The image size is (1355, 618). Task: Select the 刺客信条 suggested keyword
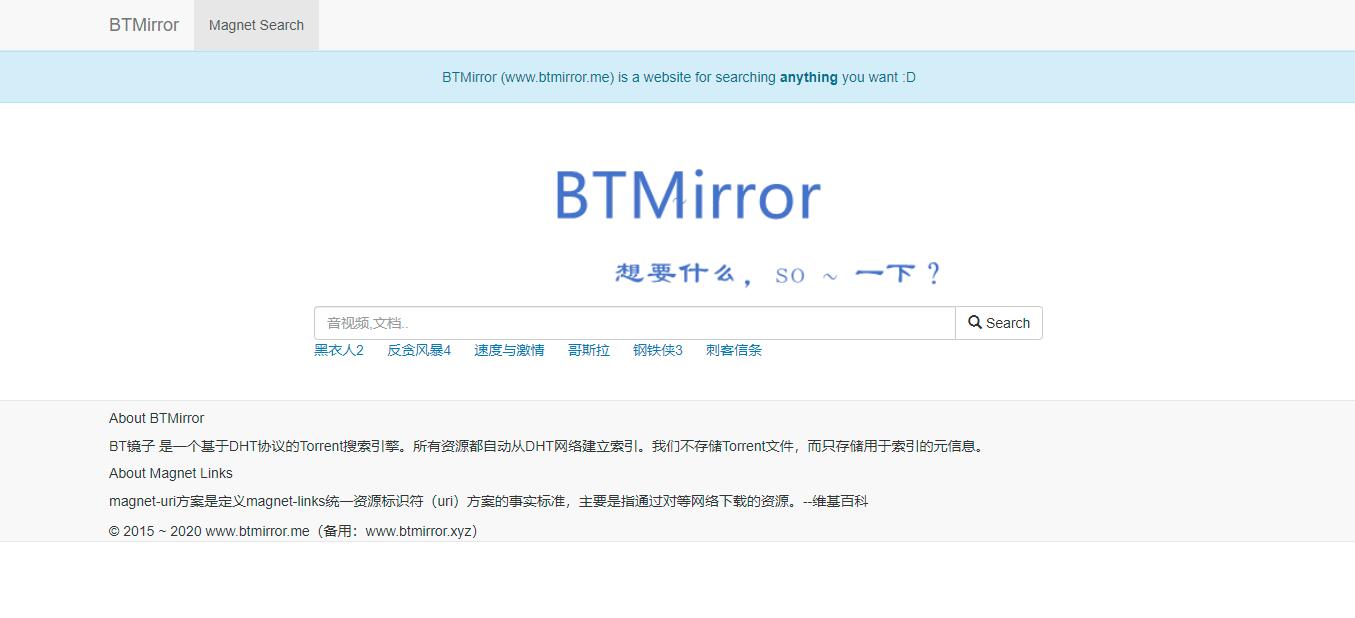734,350
